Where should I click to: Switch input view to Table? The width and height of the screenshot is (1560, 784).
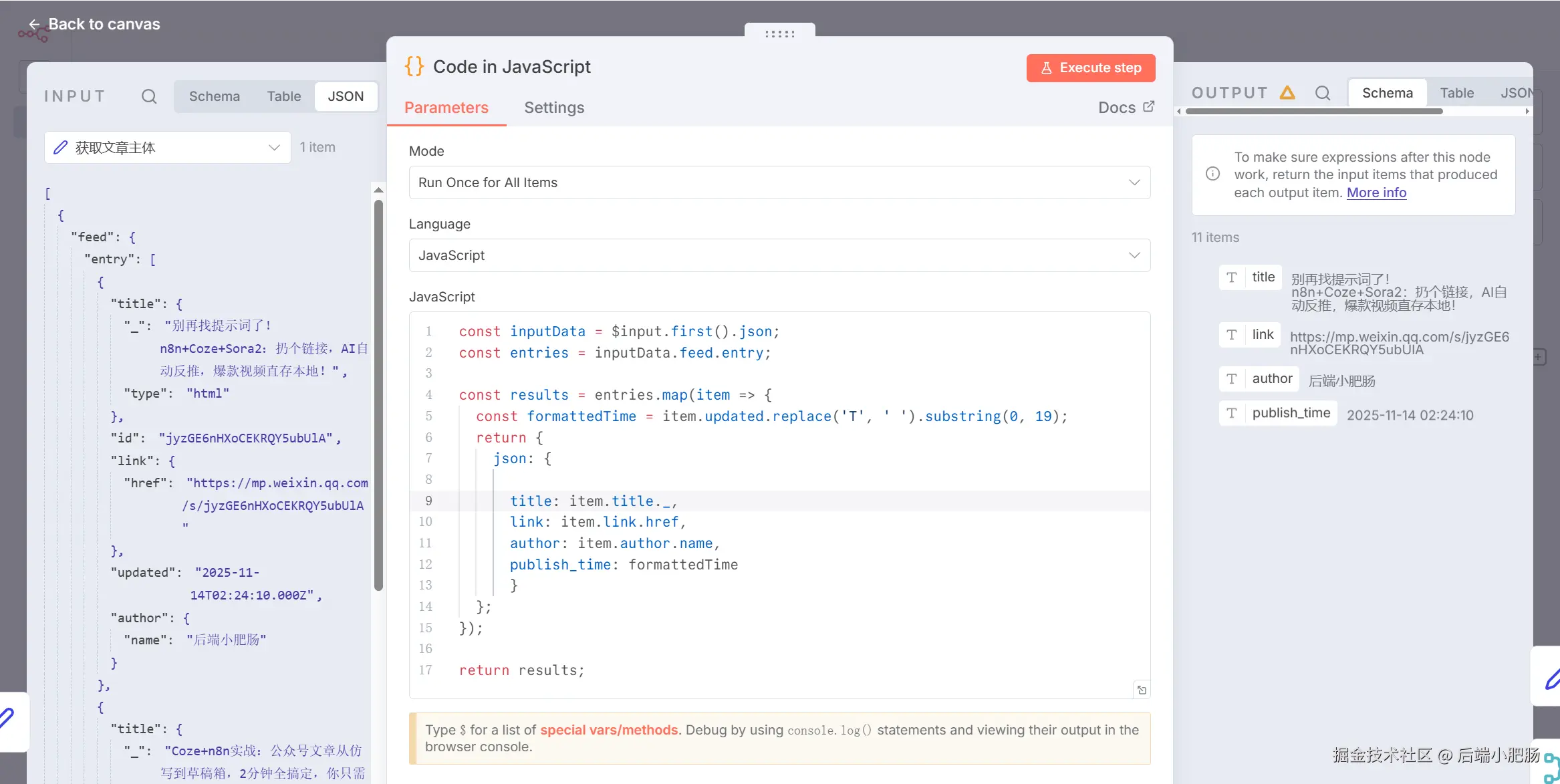(x=283, y=96)
